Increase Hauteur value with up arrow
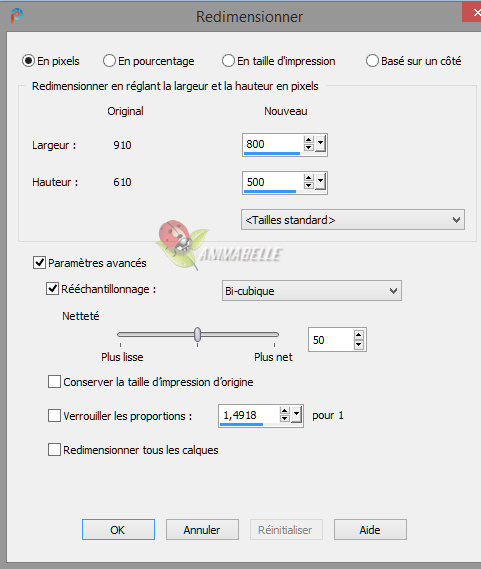The height and width of the screenshot is (569, 481). [x=309, y=178]
